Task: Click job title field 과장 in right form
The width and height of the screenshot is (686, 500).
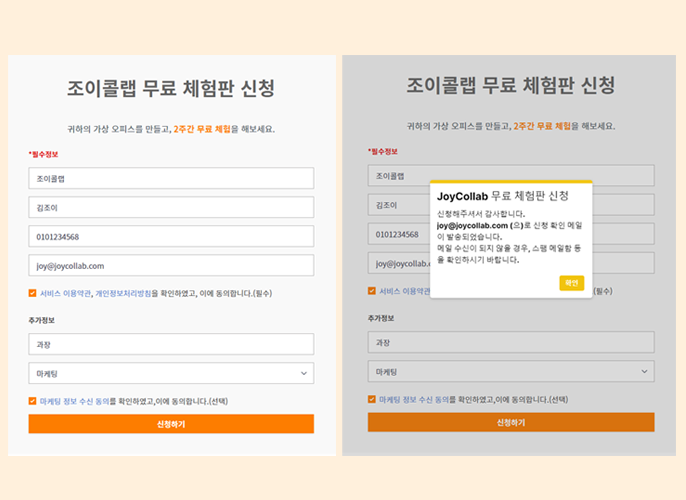Action: pyautogui.click(x=511, y=342)
